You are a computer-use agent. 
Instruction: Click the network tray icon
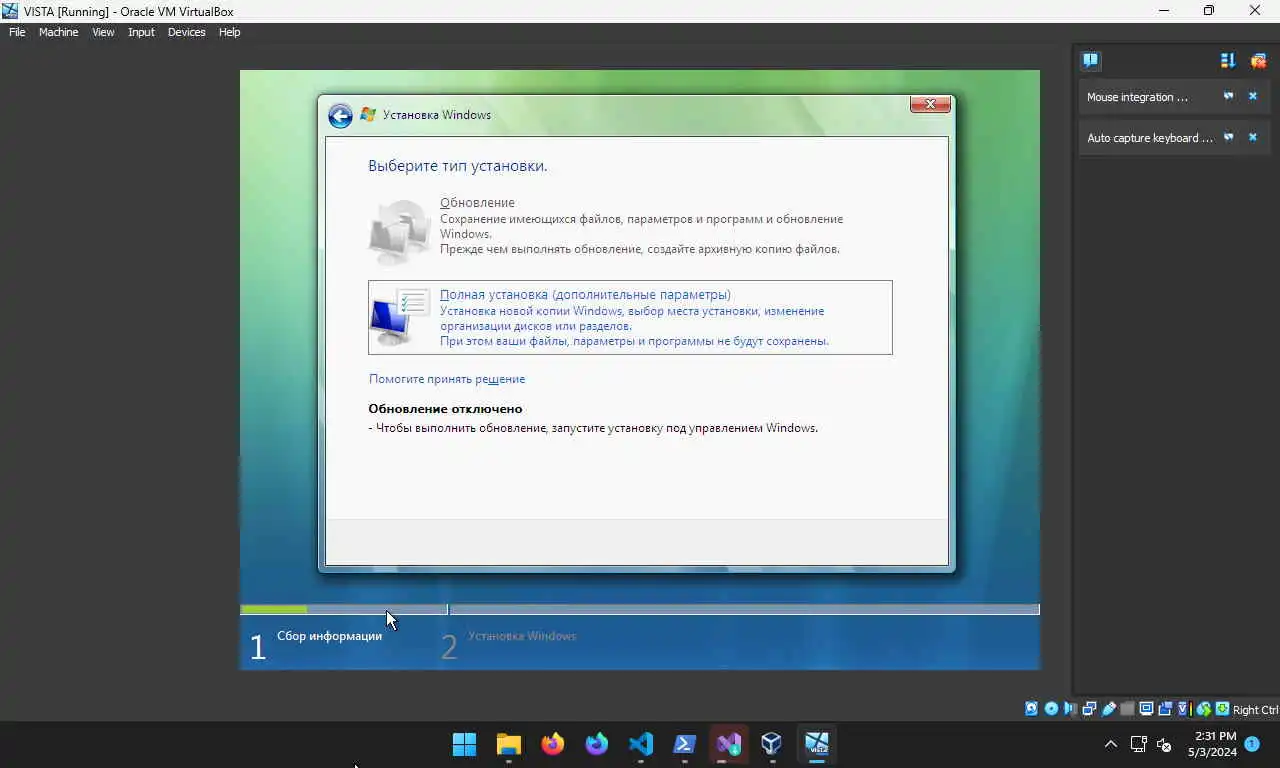pyautogui.click(x=1138, y=744)
